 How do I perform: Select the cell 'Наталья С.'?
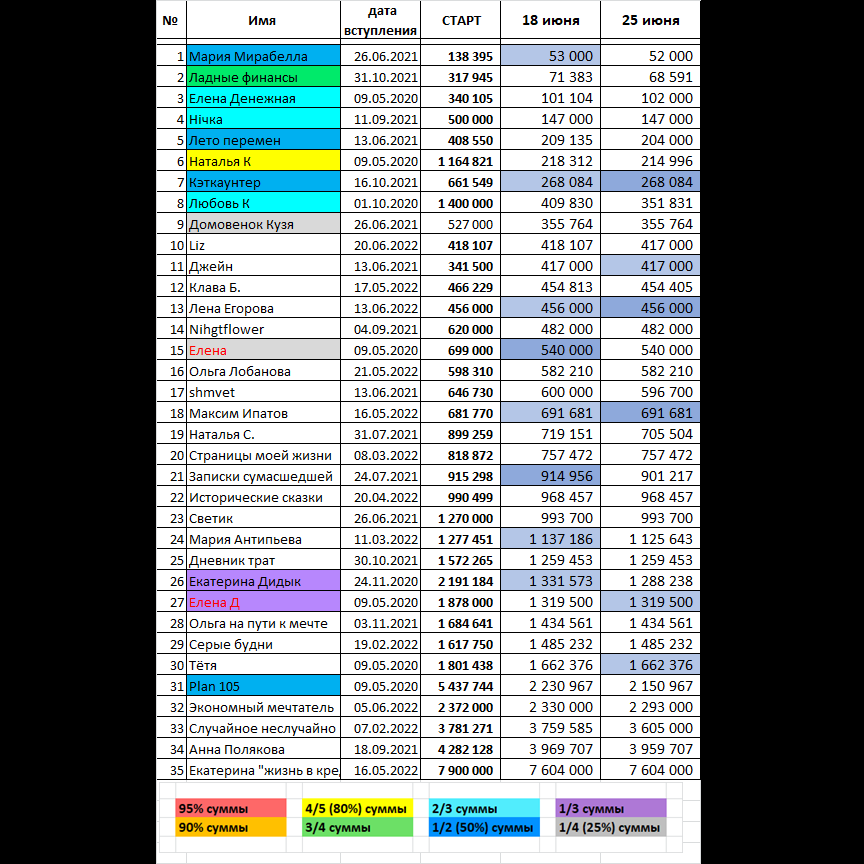[x=263, y=434]
